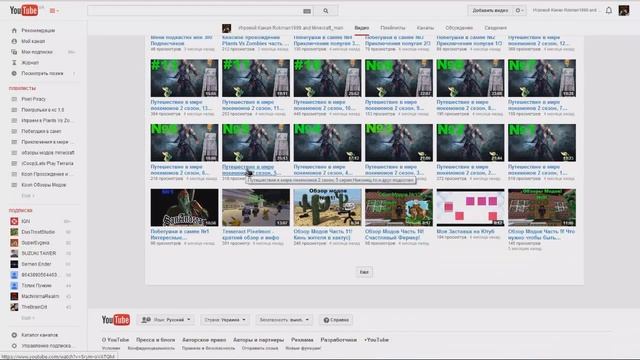Open the Semen Ender subscription

[36, 264]
